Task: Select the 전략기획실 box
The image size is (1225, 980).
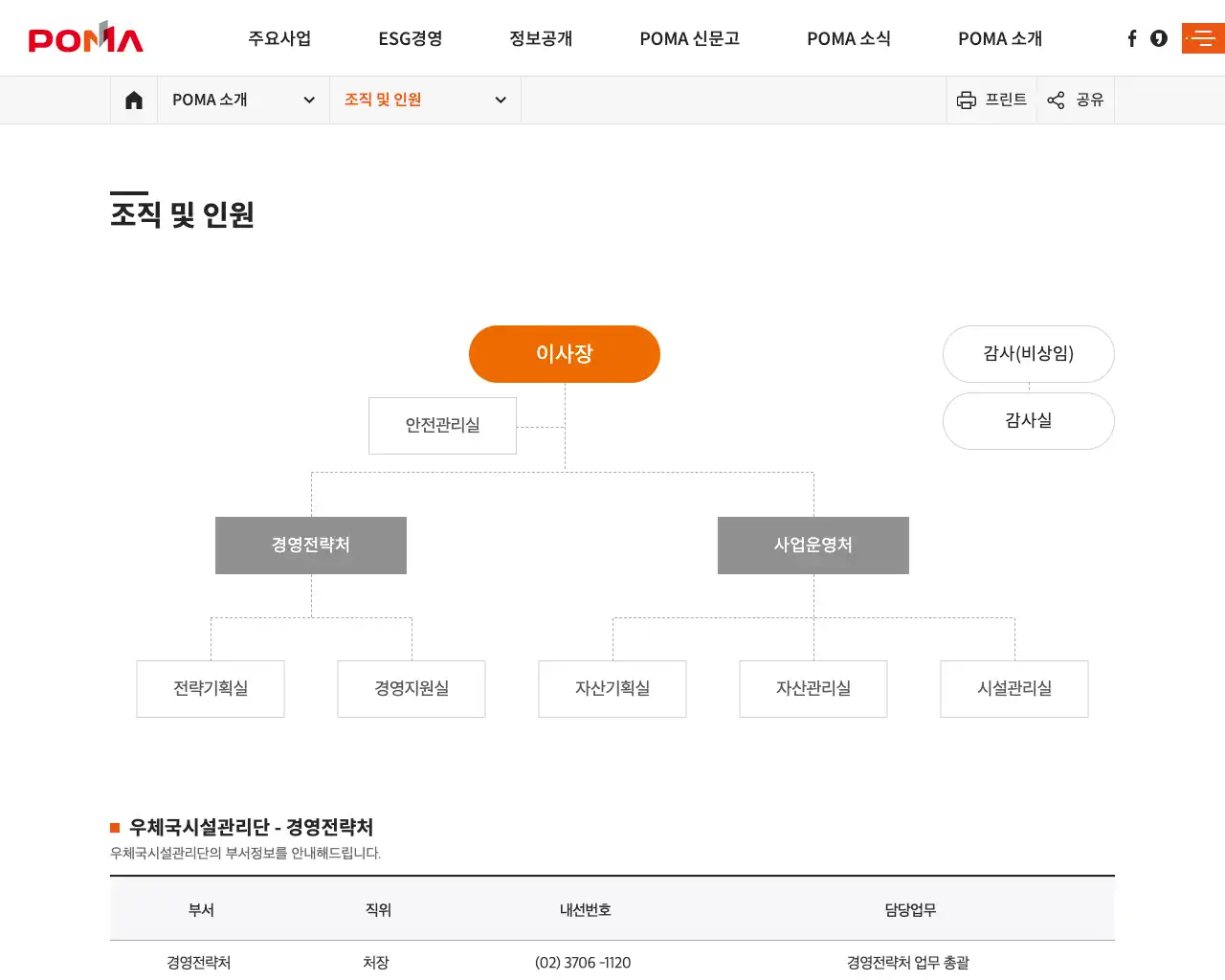Action: [211, 689]
